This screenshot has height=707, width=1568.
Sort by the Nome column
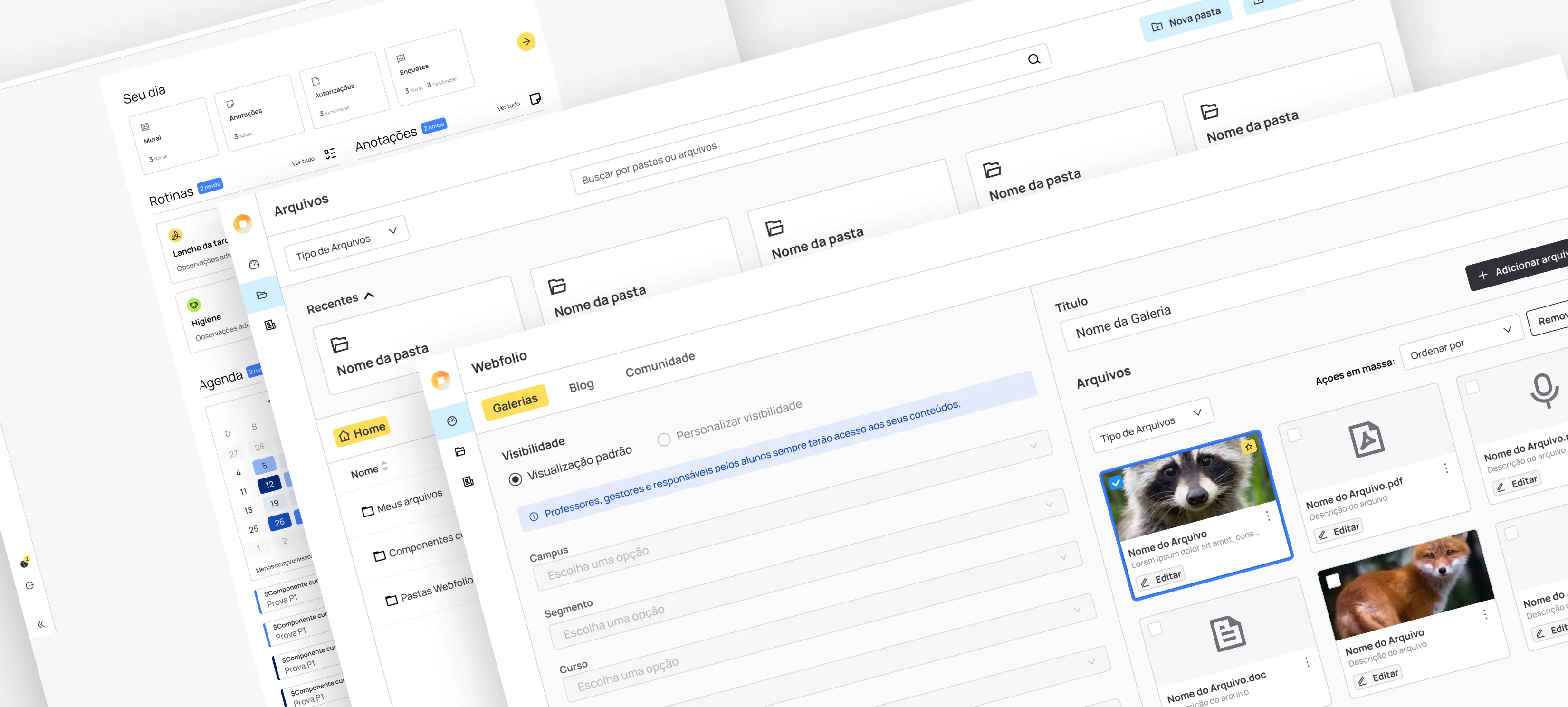tap(369, 470)
